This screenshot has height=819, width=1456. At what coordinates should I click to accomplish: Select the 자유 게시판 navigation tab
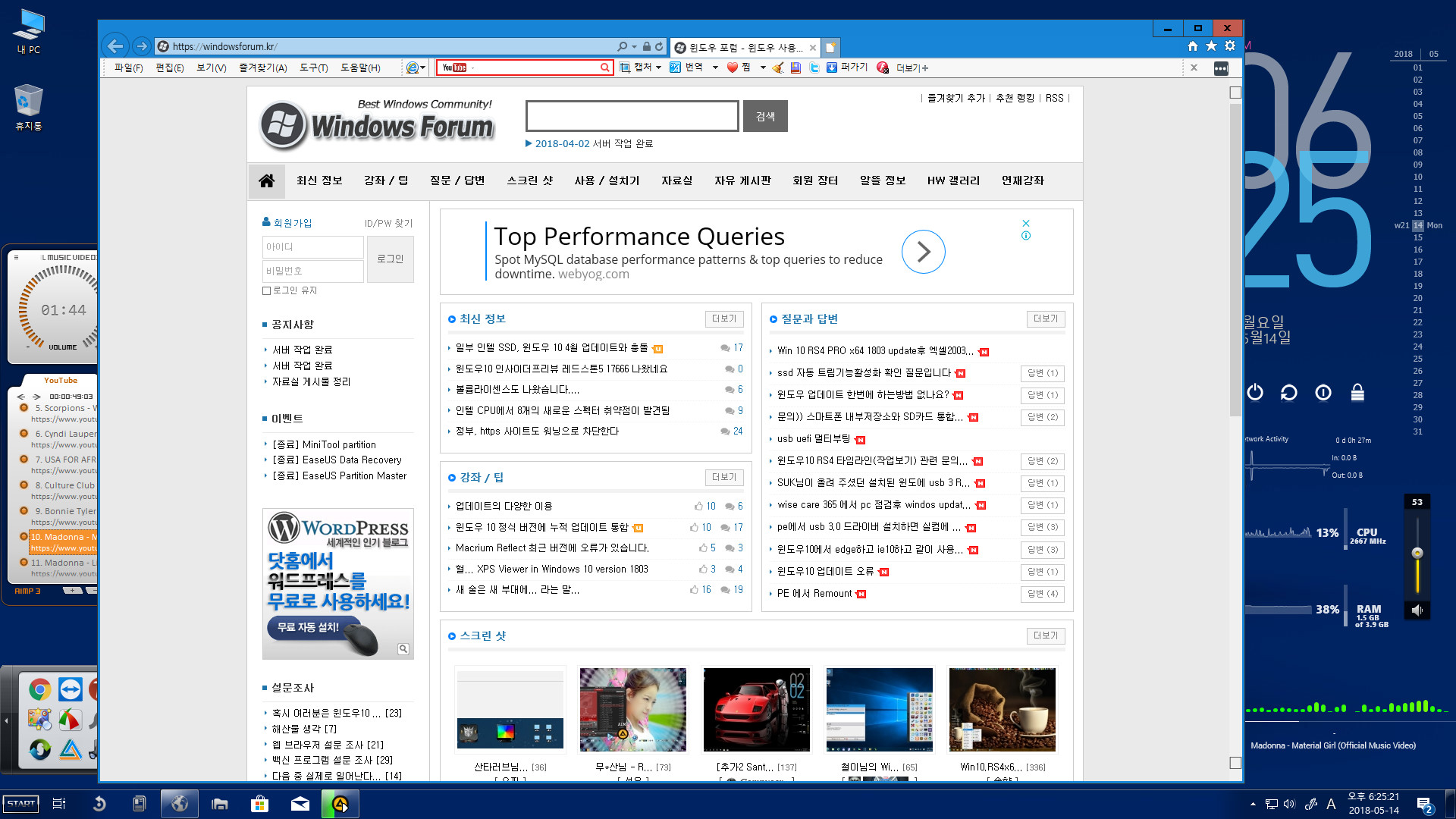coord(742,180)
